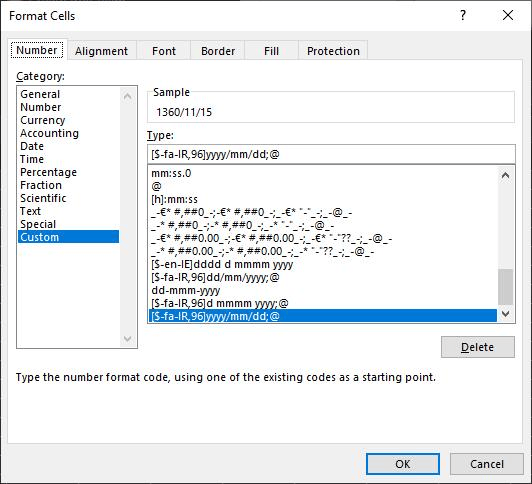This screenshot has height=484, width=532.
Task: Open the help question mark icon
Action: coord(463,15)
